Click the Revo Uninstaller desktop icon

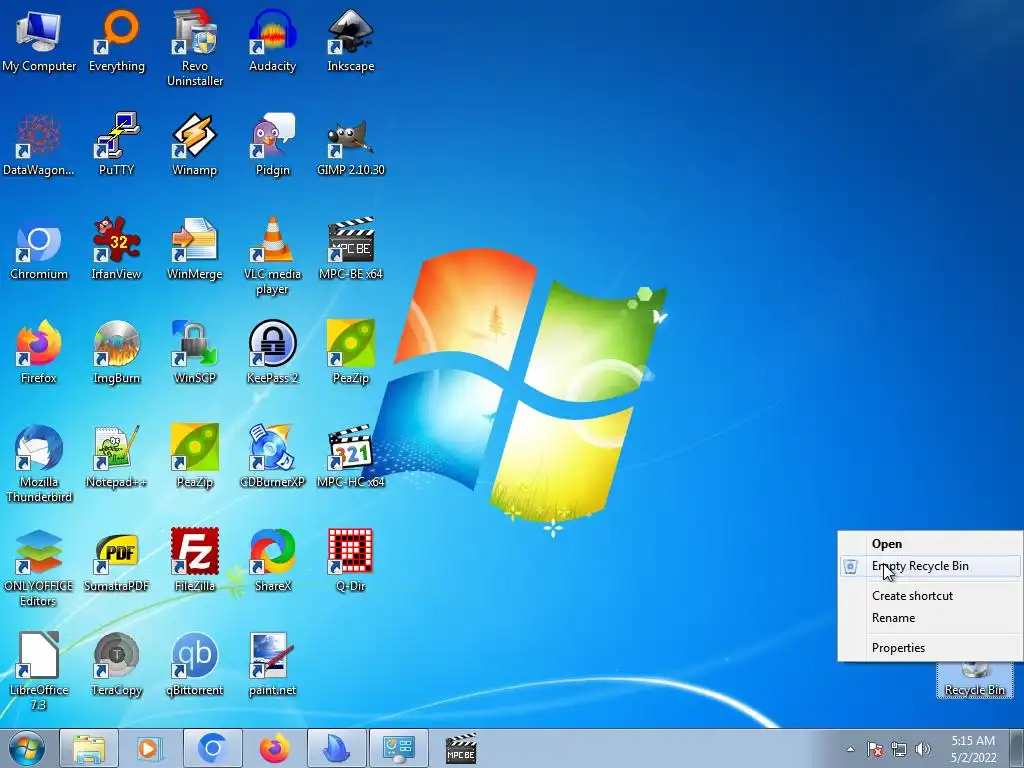(195, 48)
